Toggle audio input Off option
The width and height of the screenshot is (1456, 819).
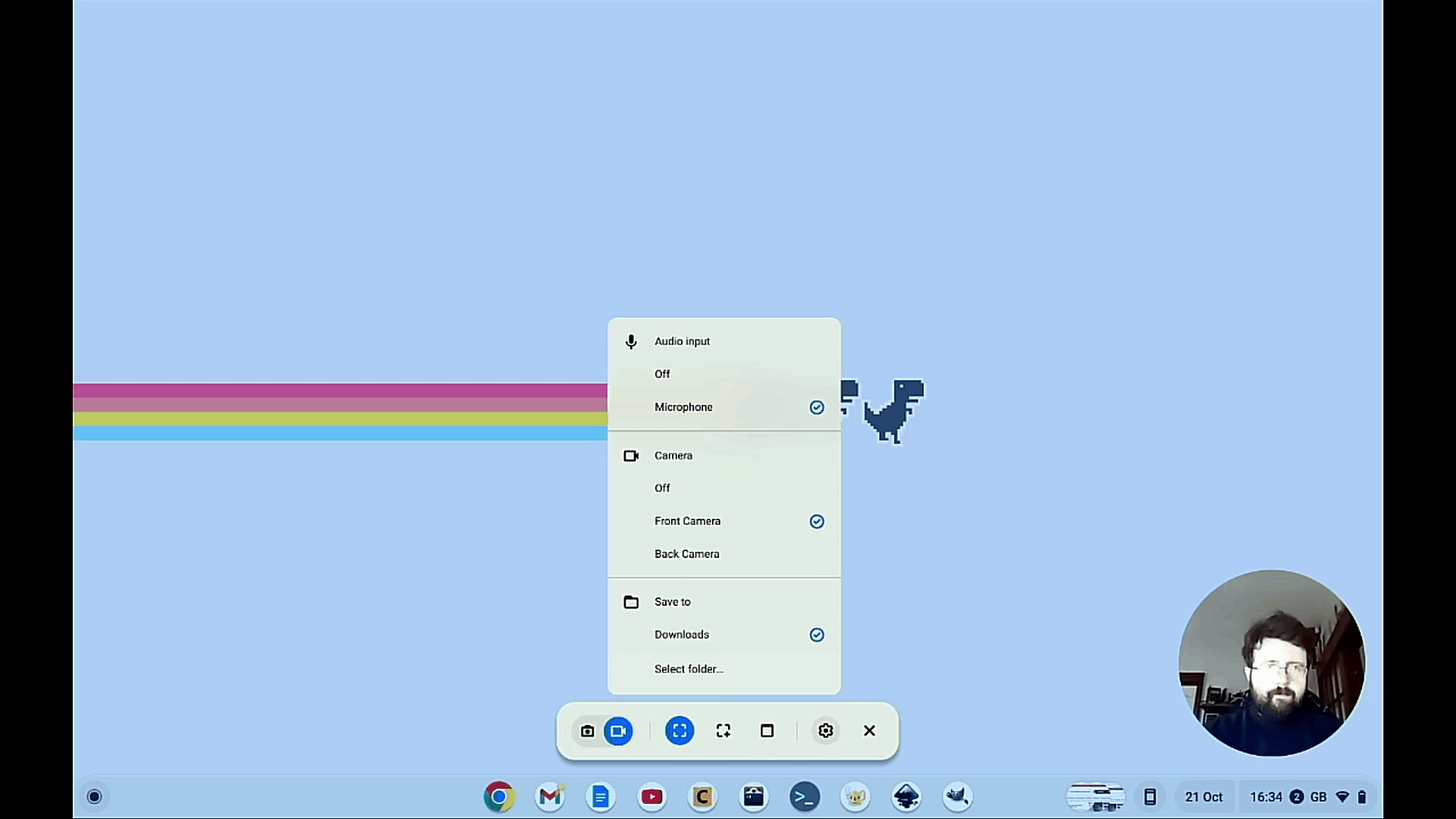pyautogui.click(x=662, y=373)
